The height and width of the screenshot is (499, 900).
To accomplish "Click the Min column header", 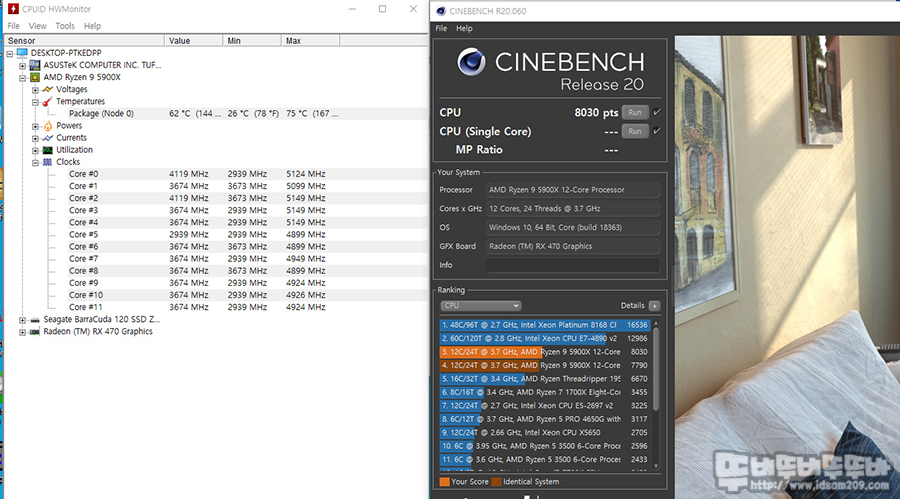I will click(252, 41).
